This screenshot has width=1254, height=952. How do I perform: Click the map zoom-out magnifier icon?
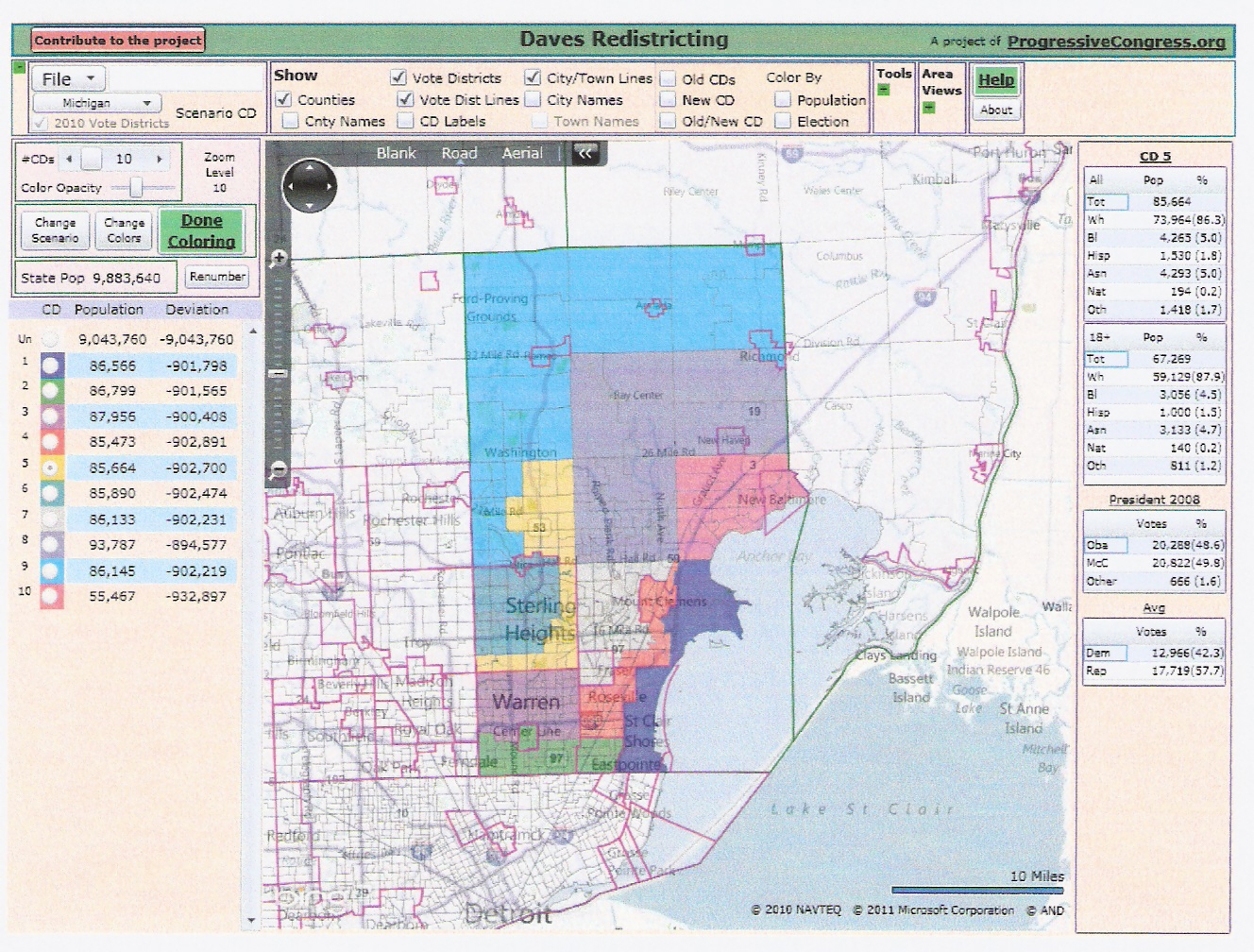[x=279, y=468]
